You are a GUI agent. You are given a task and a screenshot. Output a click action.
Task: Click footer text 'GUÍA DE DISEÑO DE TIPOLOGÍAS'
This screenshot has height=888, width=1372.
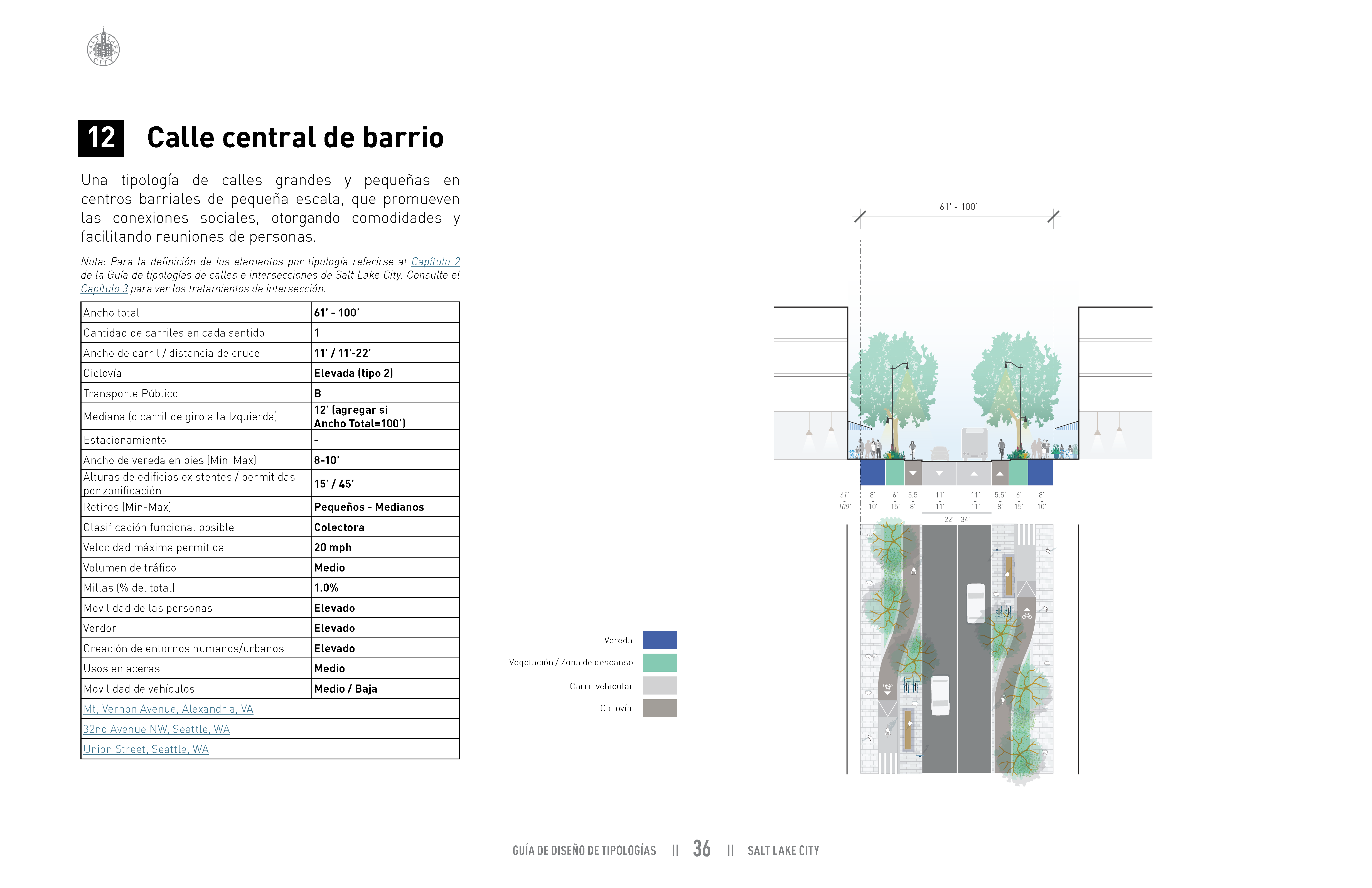click(584, 850)
